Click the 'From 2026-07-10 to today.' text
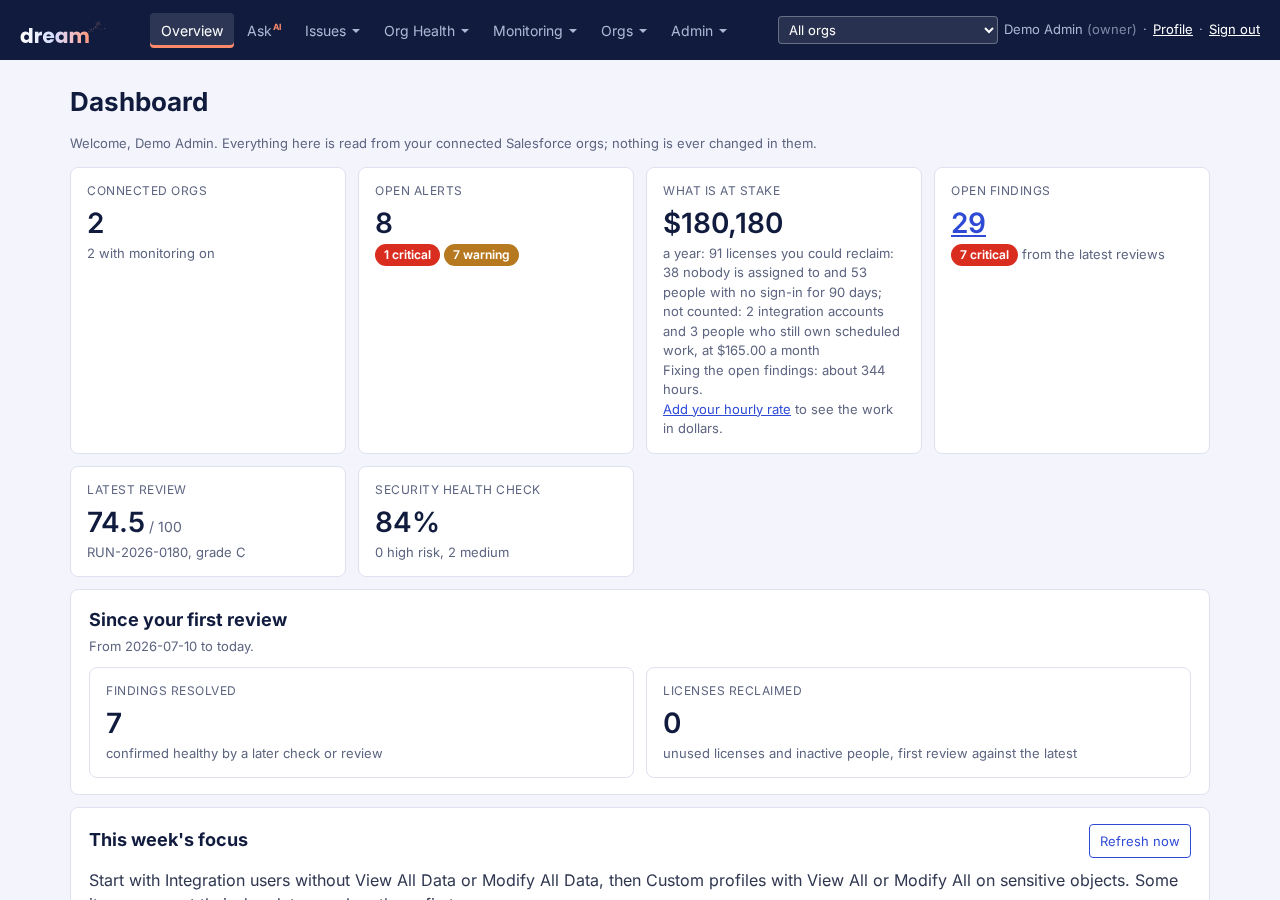 171,646
